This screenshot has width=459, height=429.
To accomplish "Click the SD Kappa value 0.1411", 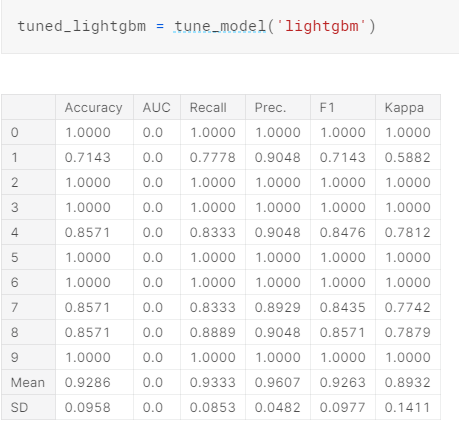I will pyautogui.click(x=408, y=407).
